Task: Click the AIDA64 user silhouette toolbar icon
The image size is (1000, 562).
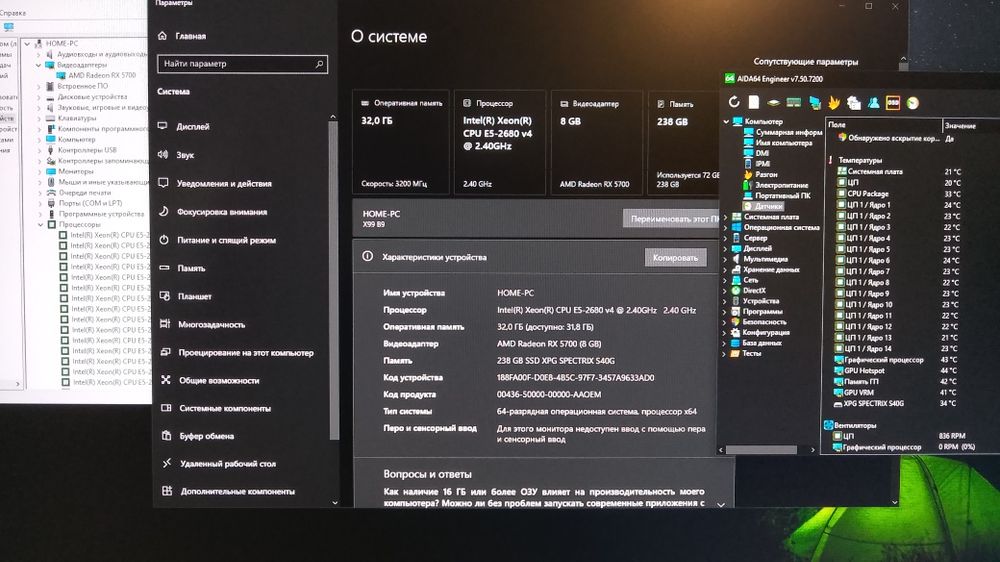Action: 873,103
